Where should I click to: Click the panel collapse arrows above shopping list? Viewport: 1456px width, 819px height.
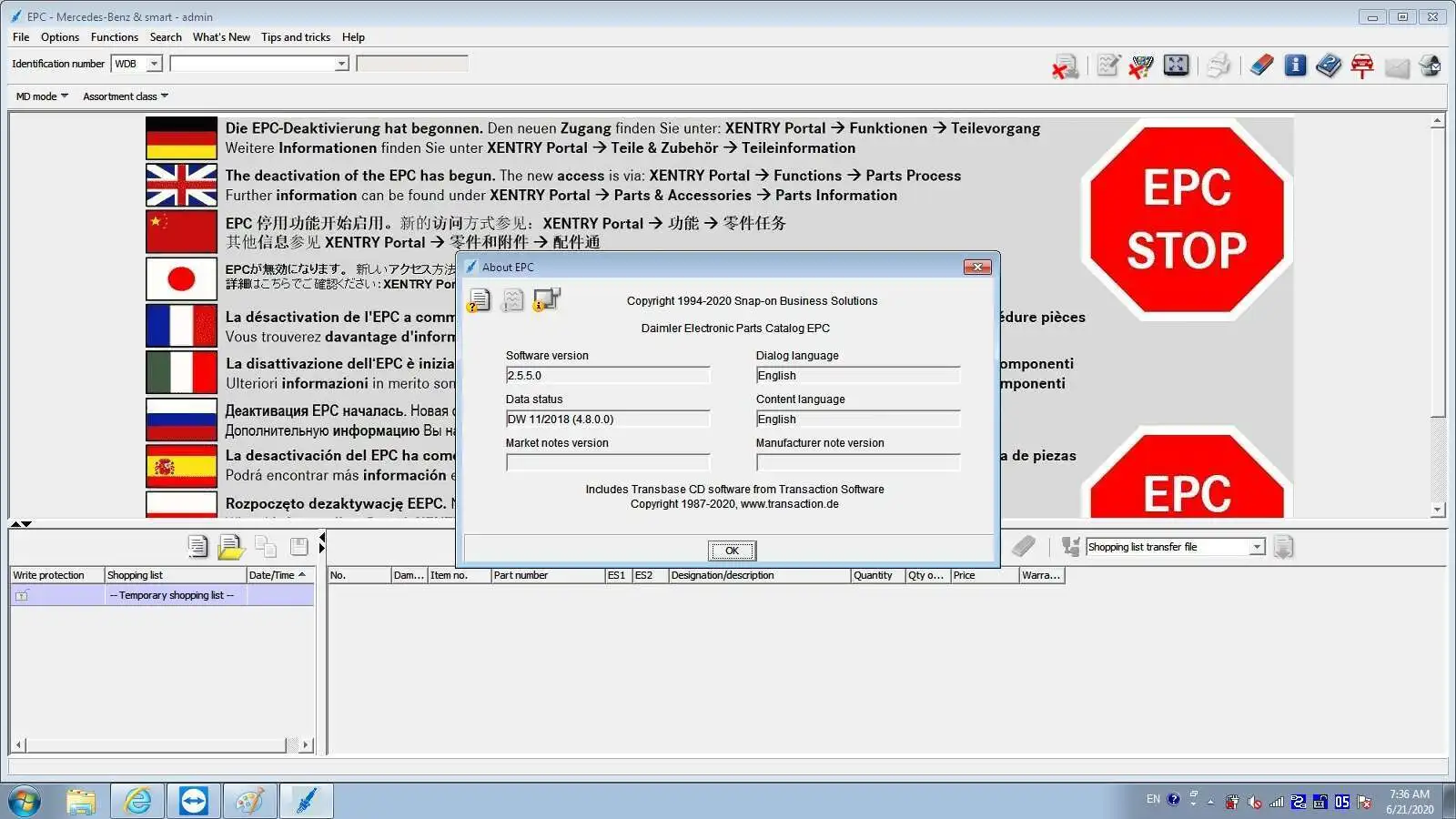point(21,524)
